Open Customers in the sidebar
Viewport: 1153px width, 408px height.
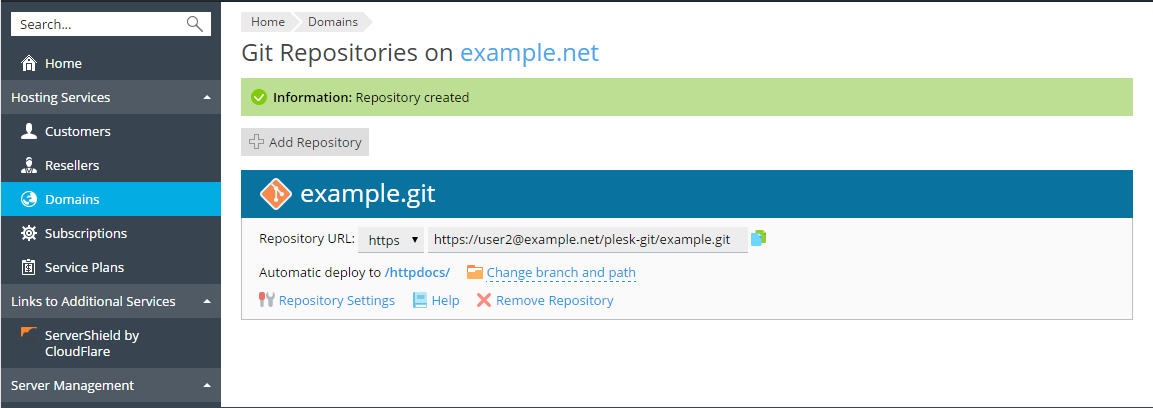pyautogui.click(x=77, y=132)
